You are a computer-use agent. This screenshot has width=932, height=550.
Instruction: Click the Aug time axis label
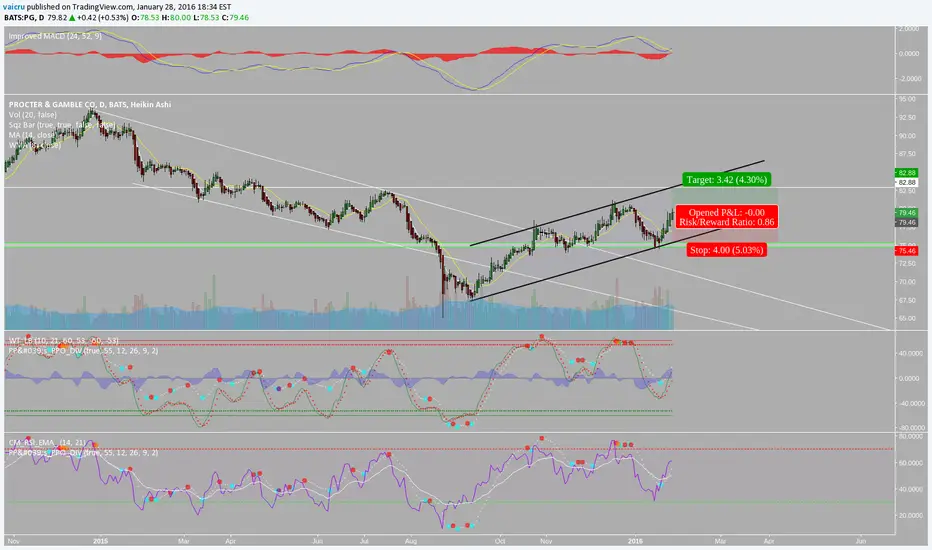pos(410,541)
